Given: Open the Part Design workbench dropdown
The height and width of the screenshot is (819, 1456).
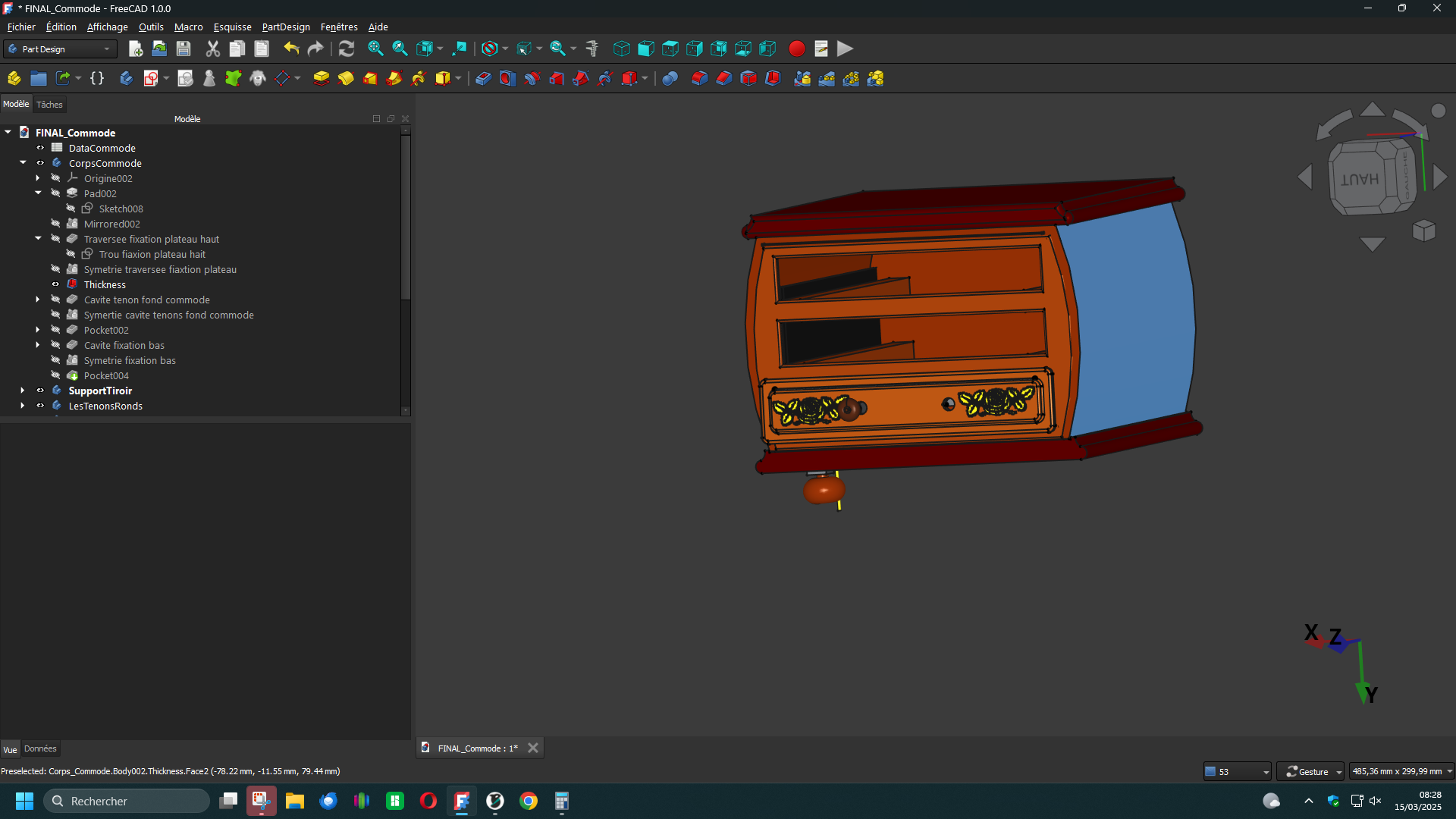Looking at the screenshot, I should 61,49.
